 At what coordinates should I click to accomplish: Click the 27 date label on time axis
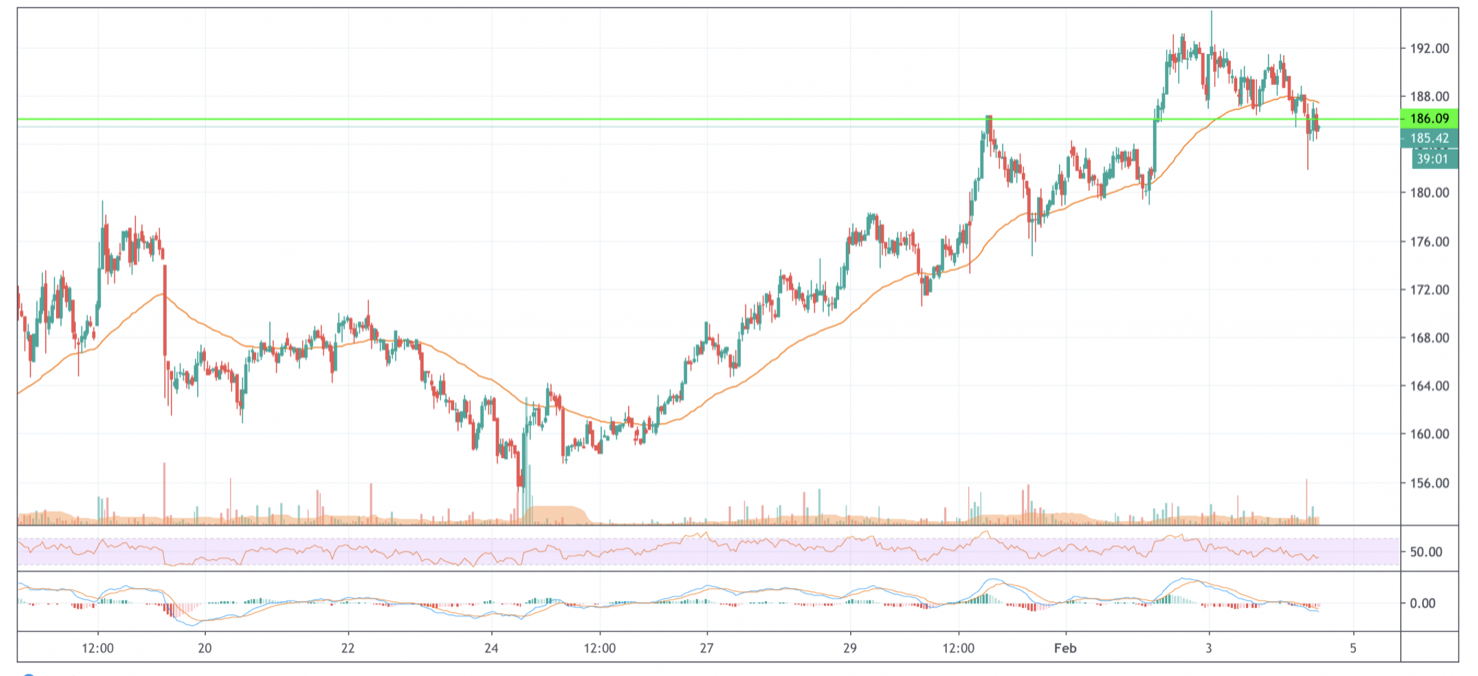(x=706, y=648)
